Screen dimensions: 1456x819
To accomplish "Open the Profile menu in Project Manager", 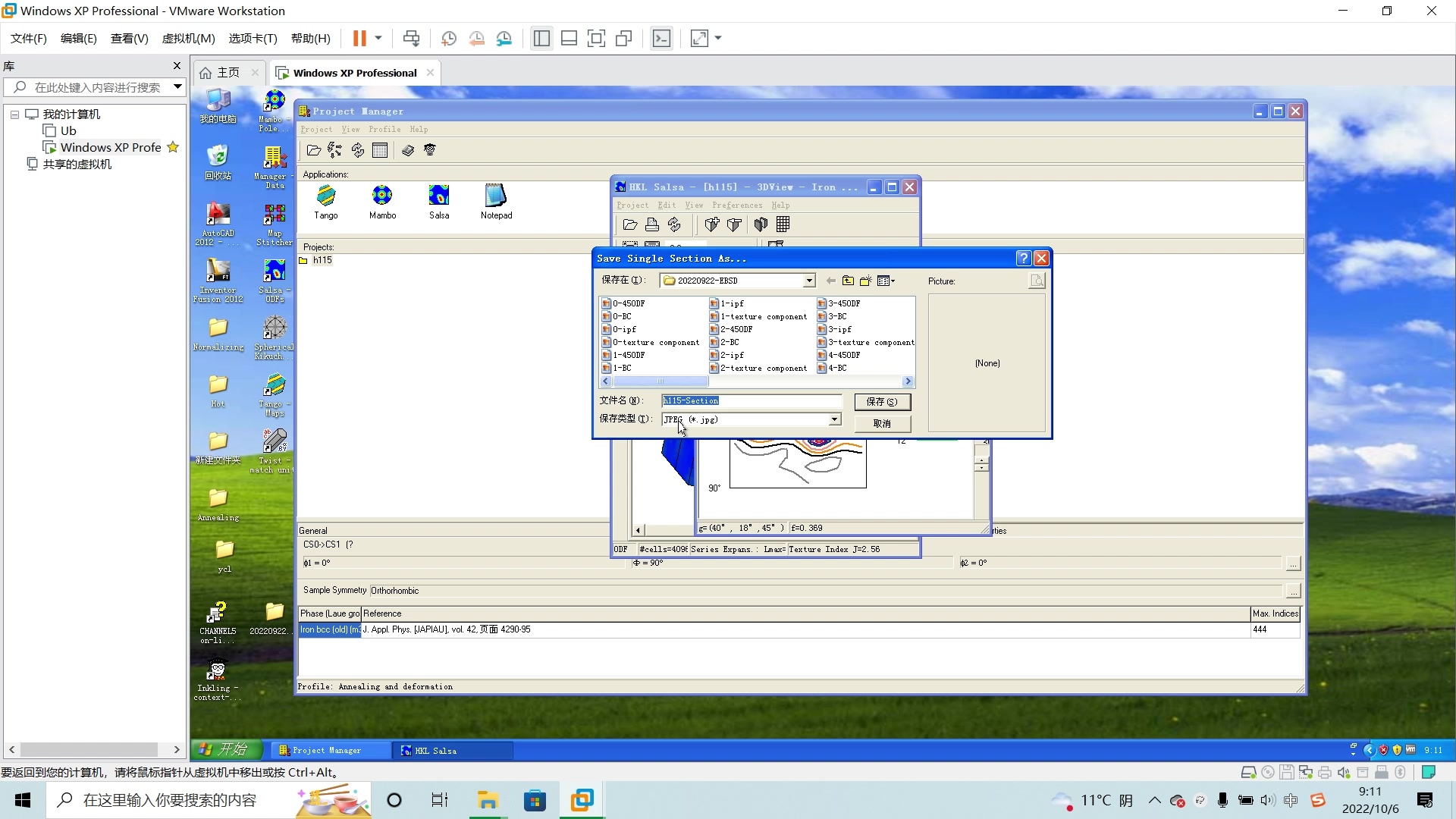I will (x=384, y=130).
